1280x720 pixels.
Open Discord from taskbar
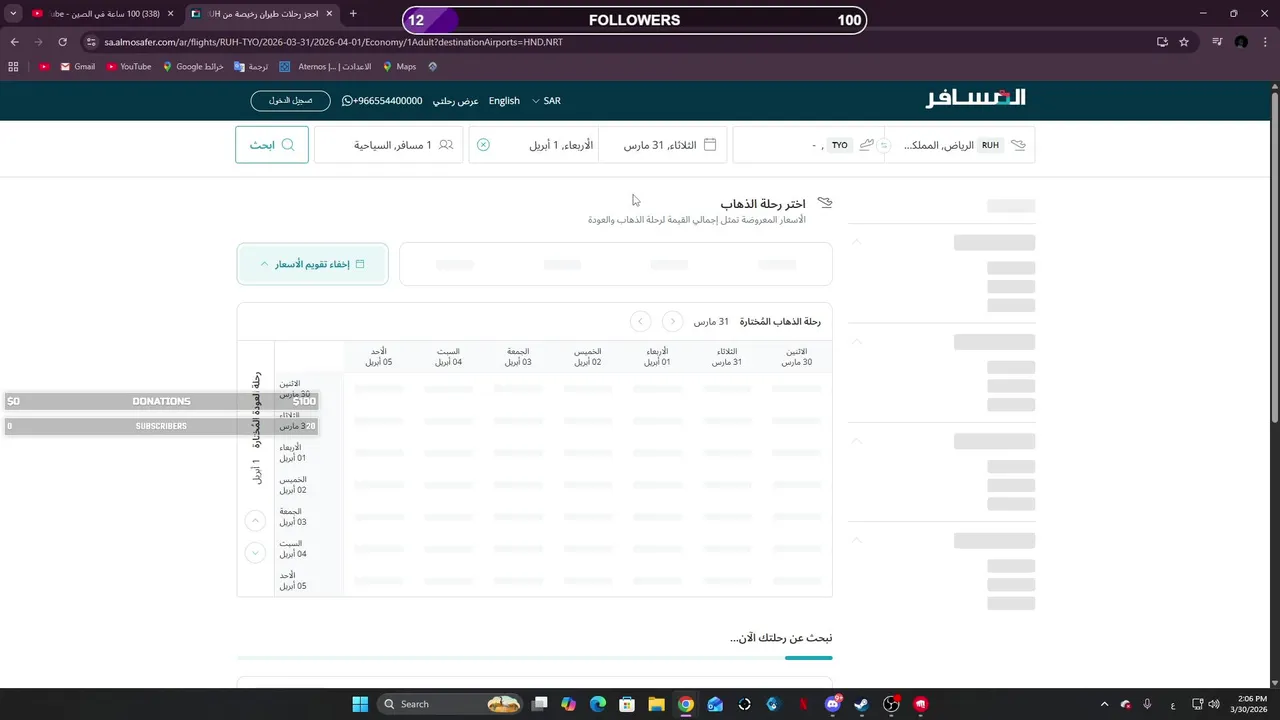(833, 704)
